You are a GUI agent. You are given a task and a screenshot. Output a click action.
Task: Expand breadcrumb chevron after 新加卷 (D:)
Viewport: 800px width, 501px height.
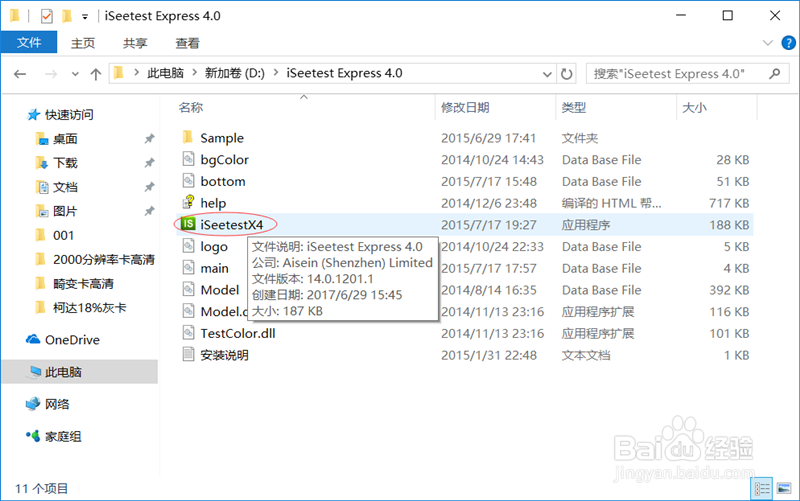276,73
